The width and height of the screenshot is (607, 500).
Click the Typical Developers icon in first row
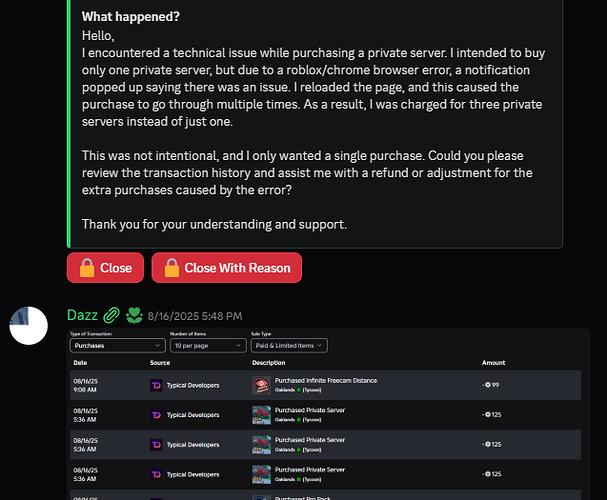[155, 385]
